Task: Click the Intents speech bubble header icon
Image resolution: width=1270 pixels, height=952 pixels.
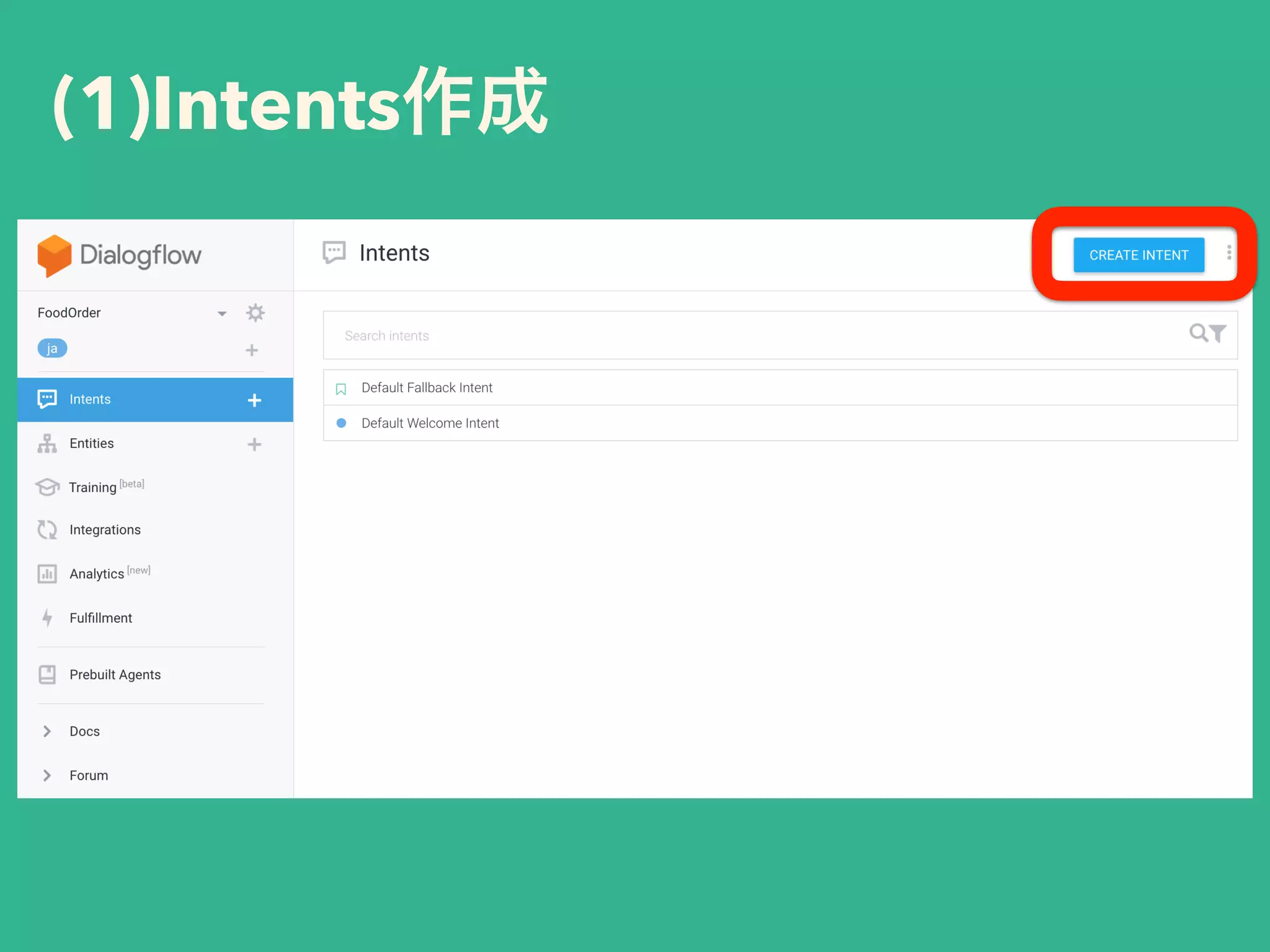Action: pos(334,253)
